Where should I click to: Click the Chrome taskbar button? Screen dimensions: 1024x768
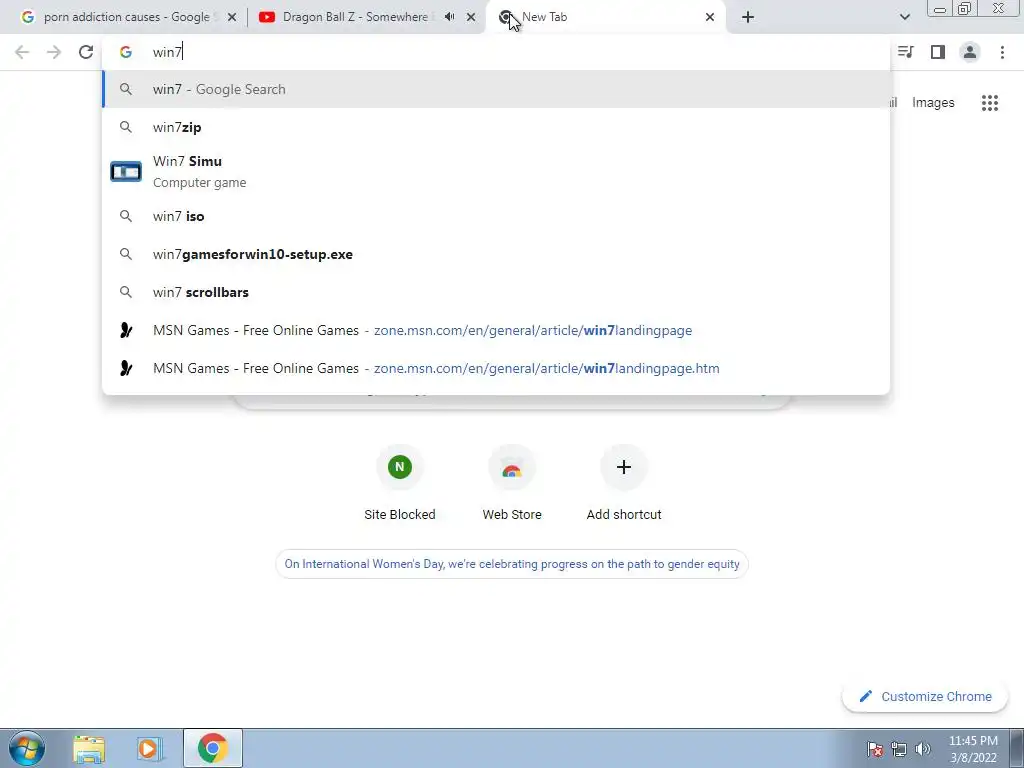[213, 748]
